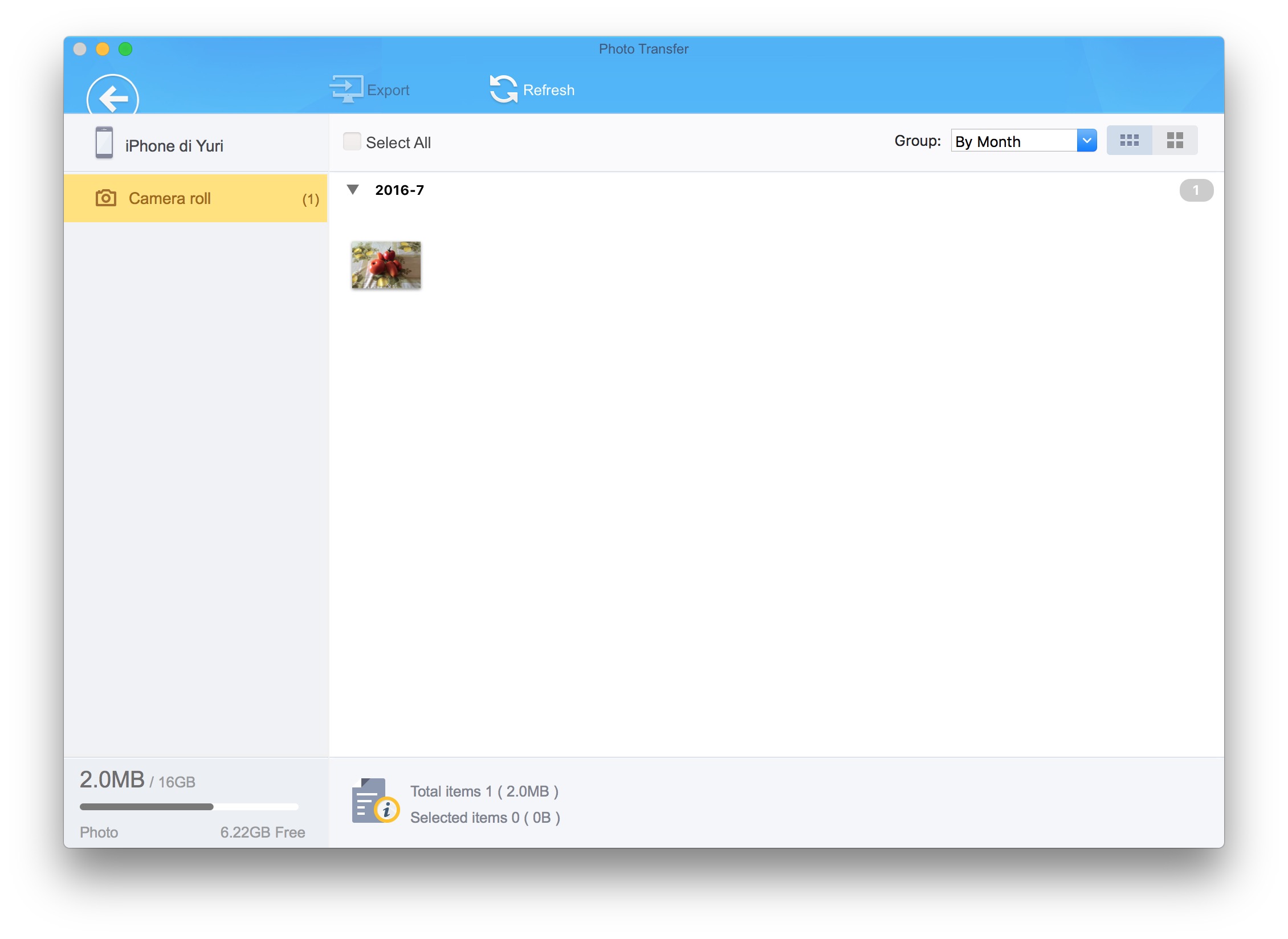Check the Select All checkbox

click(352, 142)
